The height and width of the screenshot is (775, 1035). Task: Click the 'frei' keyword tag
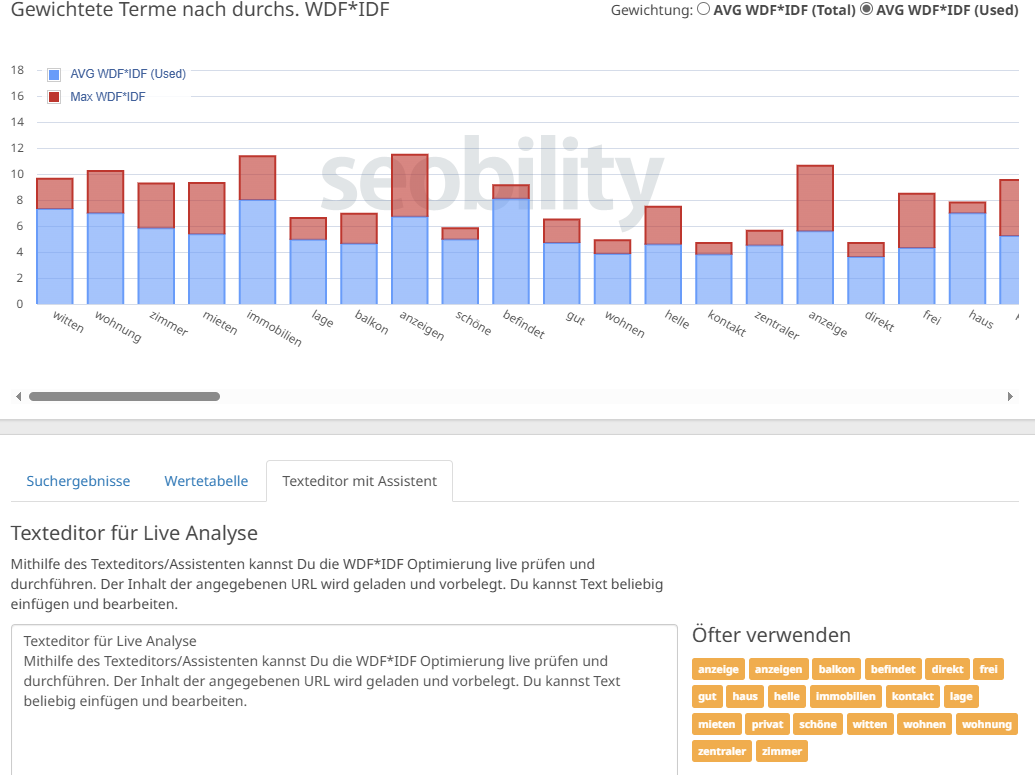pyautogui.click(x=989, y=669)
